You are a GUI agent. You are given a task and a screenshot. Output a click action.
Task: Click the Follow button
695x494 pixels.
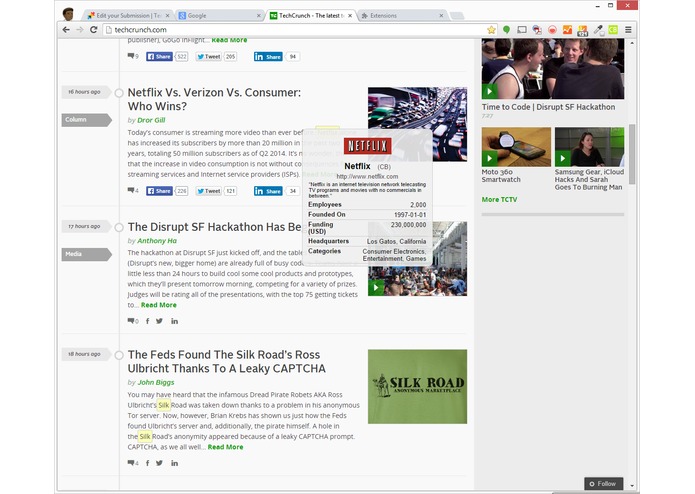pyautogui.click(x=603, y=484)
